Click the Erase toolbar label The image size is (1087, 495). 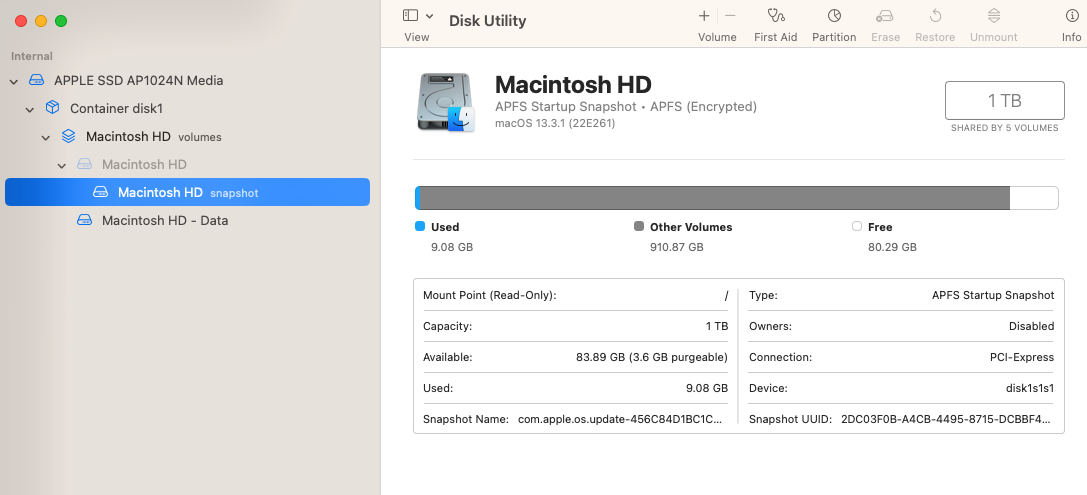click(885, 37)
